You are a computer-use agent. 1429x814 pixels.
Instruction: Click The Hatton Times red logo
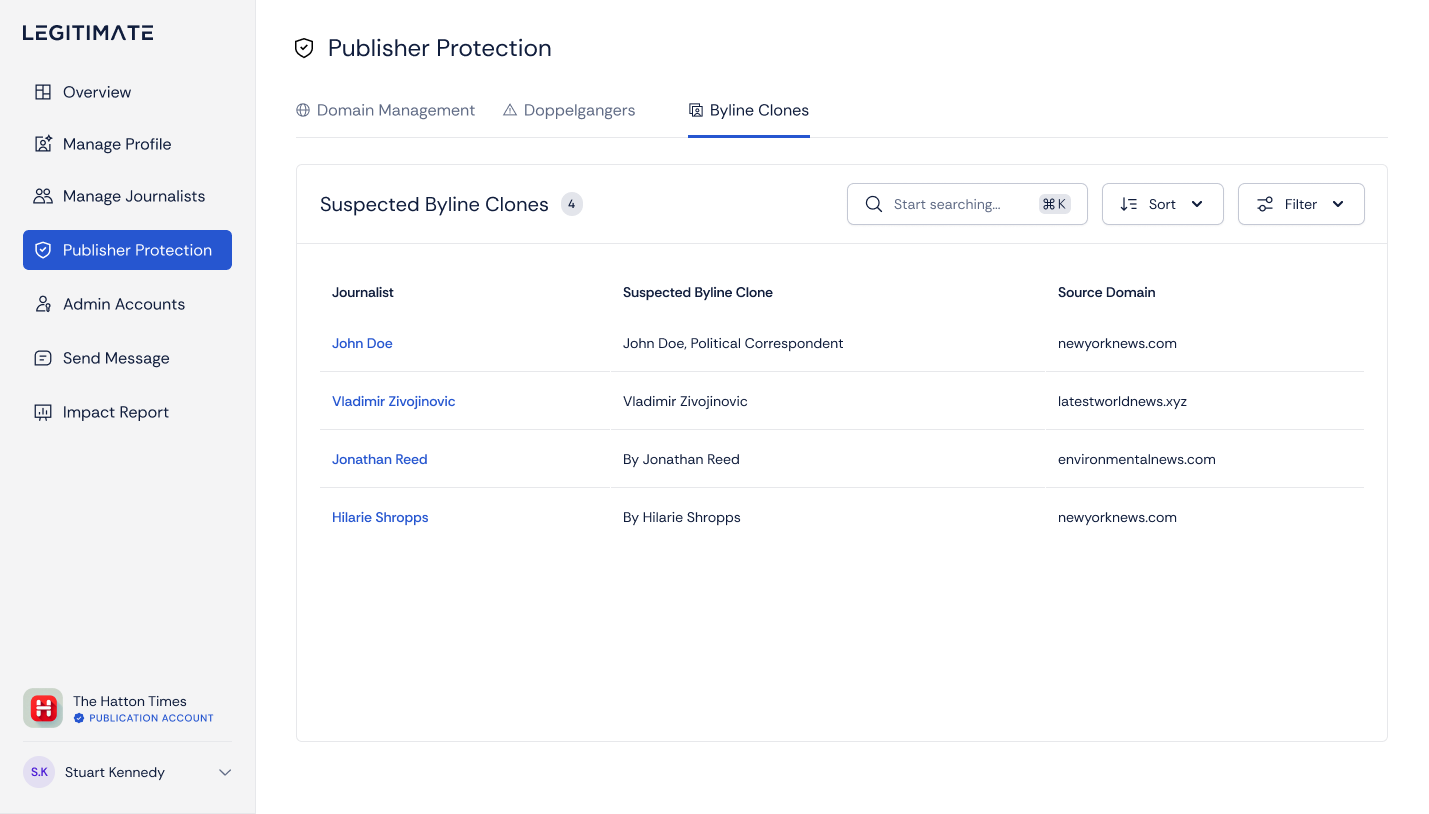pyautogui.click(x=43, y=708)
